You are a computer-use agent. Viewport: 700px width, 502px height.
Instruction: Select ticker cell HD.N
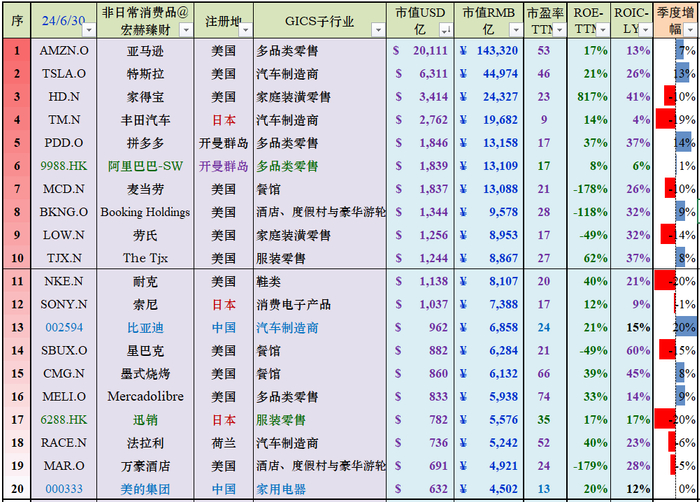[64, 96]
